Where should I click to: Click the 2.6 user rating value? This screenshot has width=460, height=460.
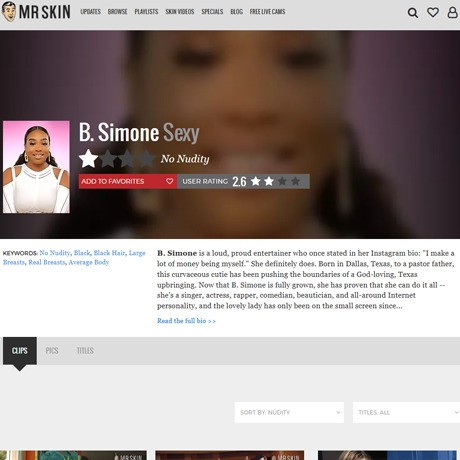239,181
